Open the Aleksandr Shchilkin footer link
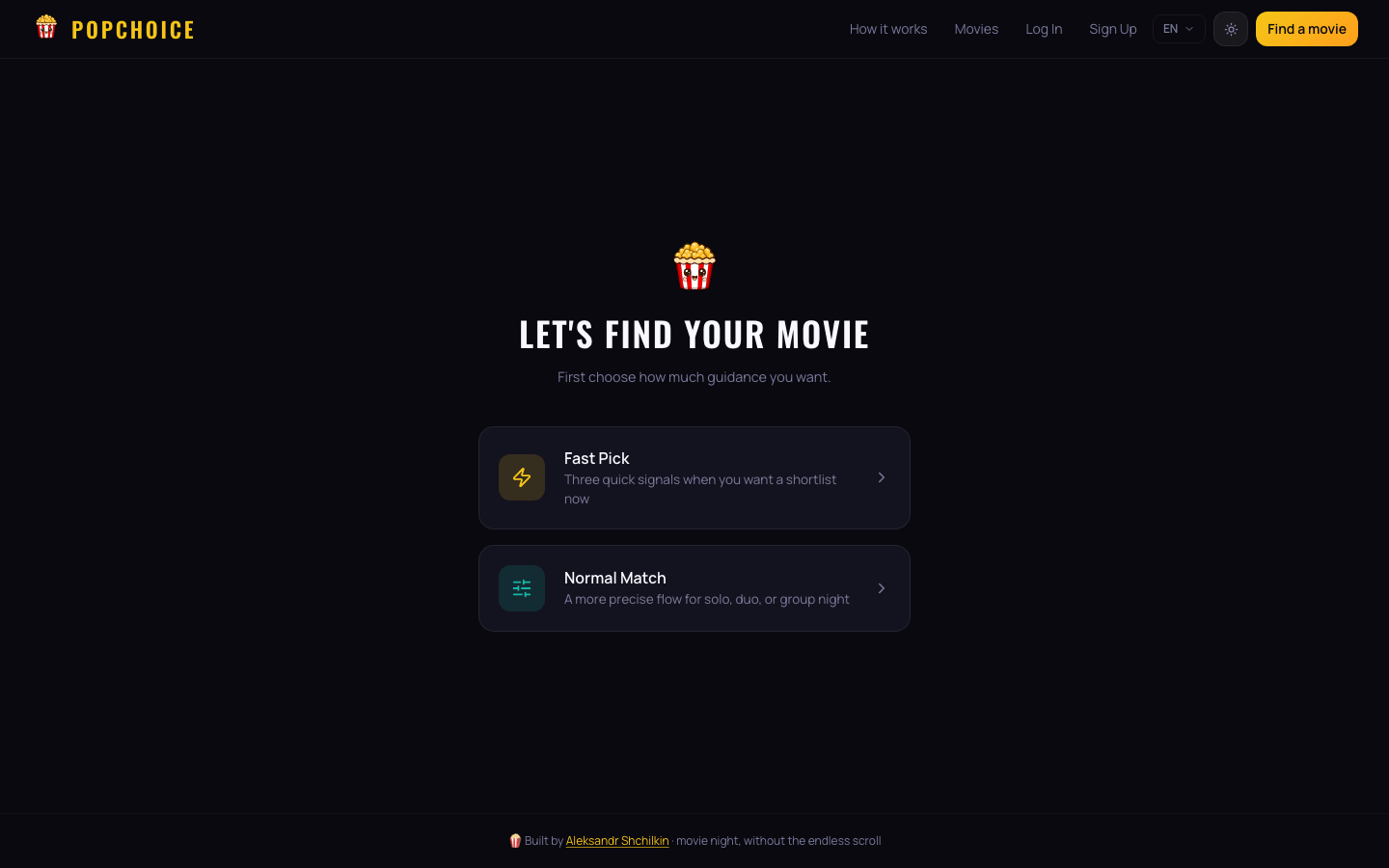The height and width of the screenshot is (868, 1389). click(617, 841)
